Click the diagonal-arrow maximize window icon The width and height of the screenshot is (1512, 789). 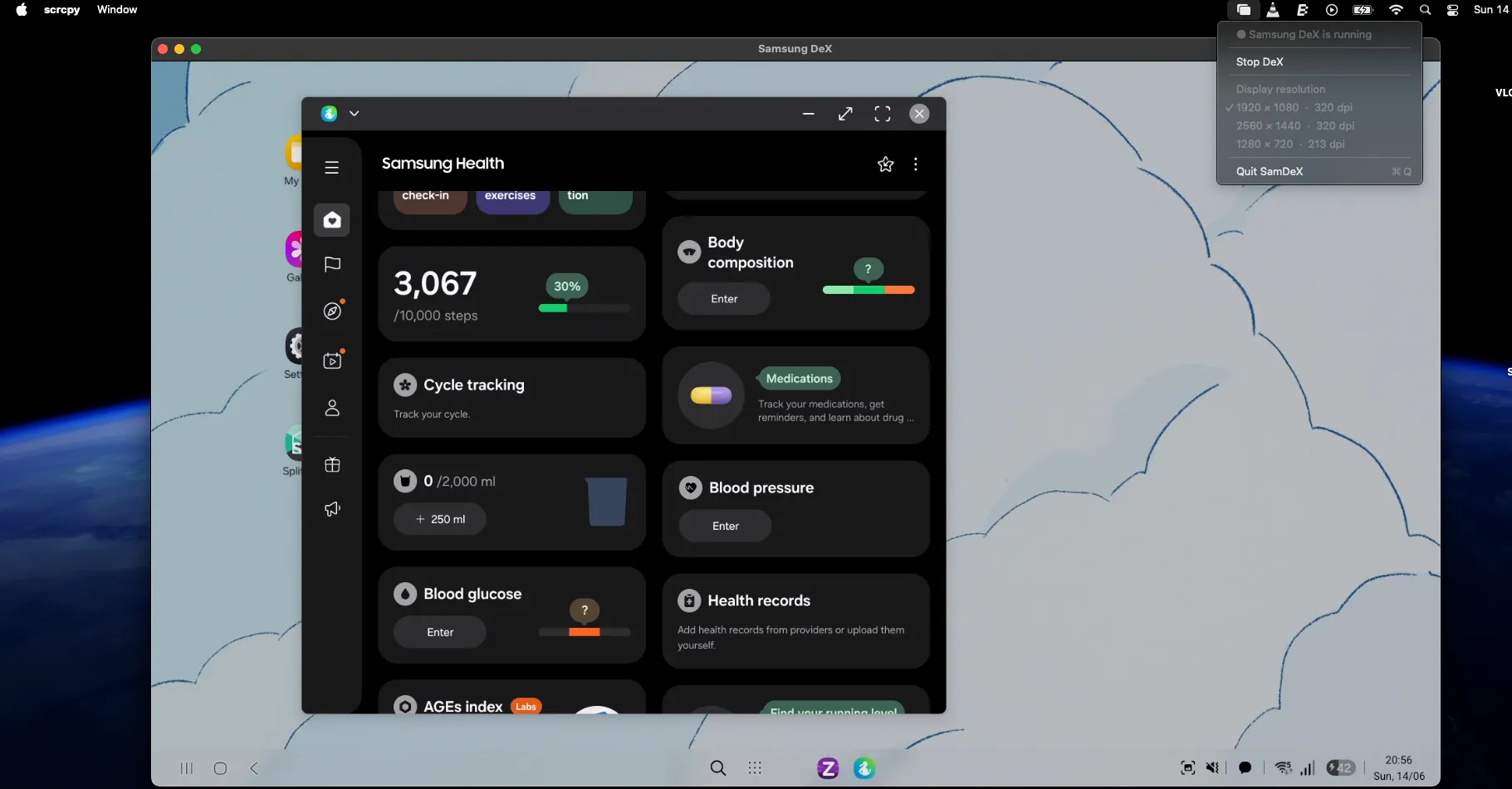pyautogui.click(x=845, y=114)
